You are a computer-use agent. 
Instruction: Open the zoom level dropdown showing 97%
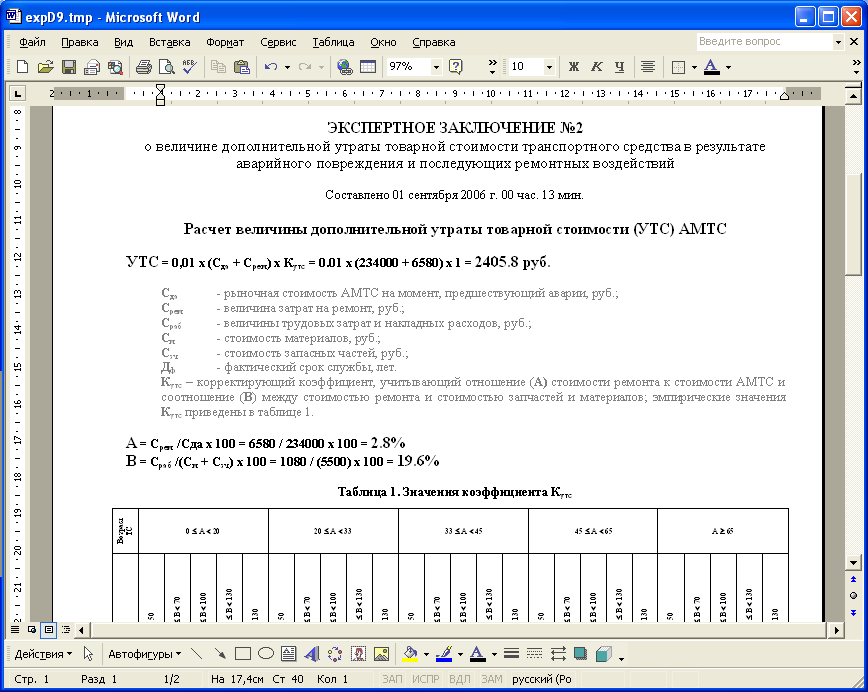[x=435, y=67]
